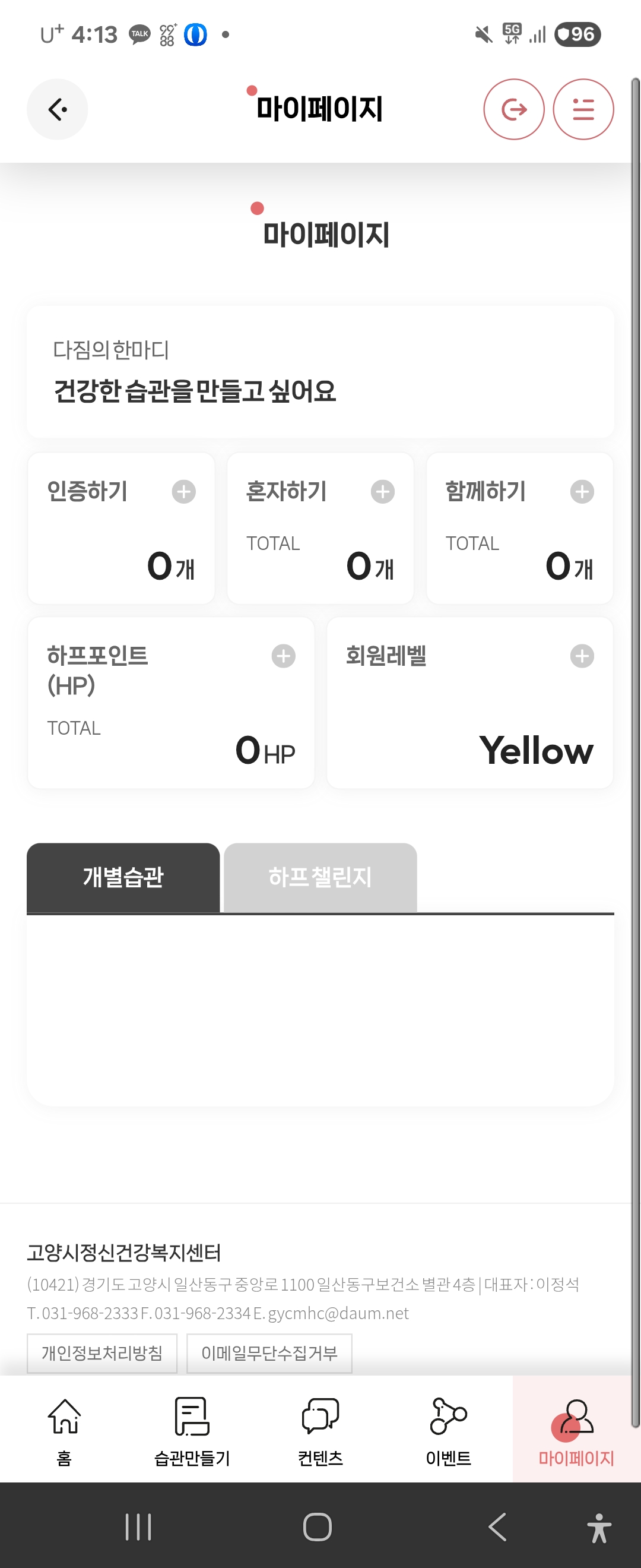
Task: Expand the 회원레벨 plus icon
Action: pos(582,656)
